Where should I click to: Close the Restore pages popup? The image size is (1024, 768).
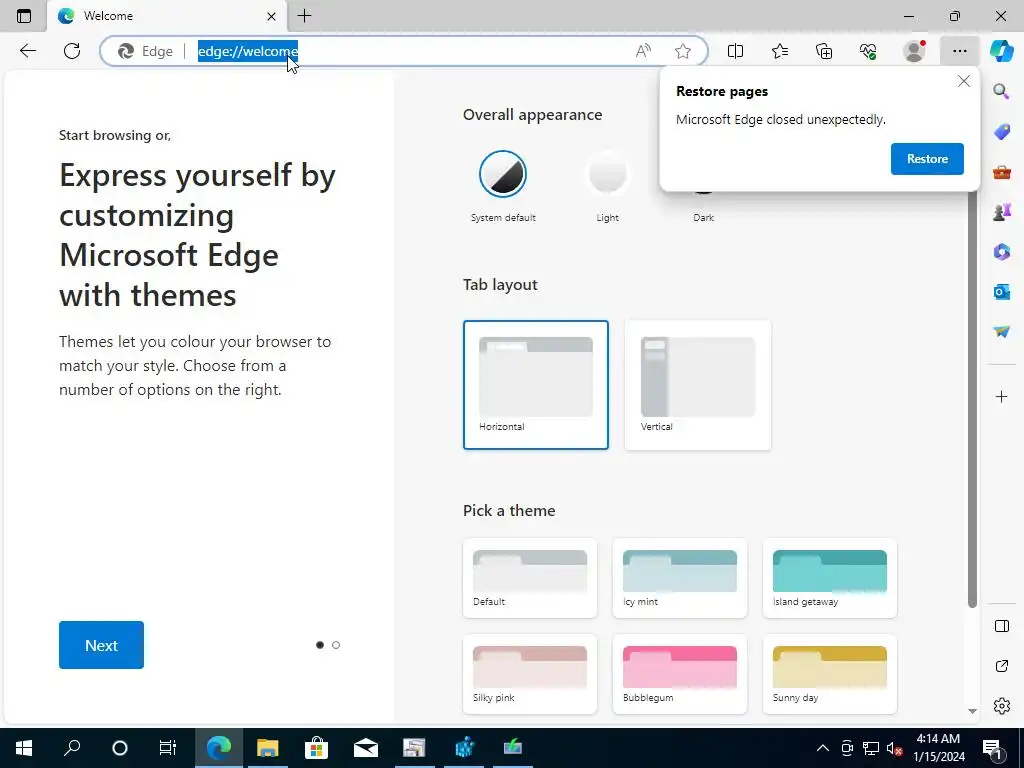[x=963, y=82]
